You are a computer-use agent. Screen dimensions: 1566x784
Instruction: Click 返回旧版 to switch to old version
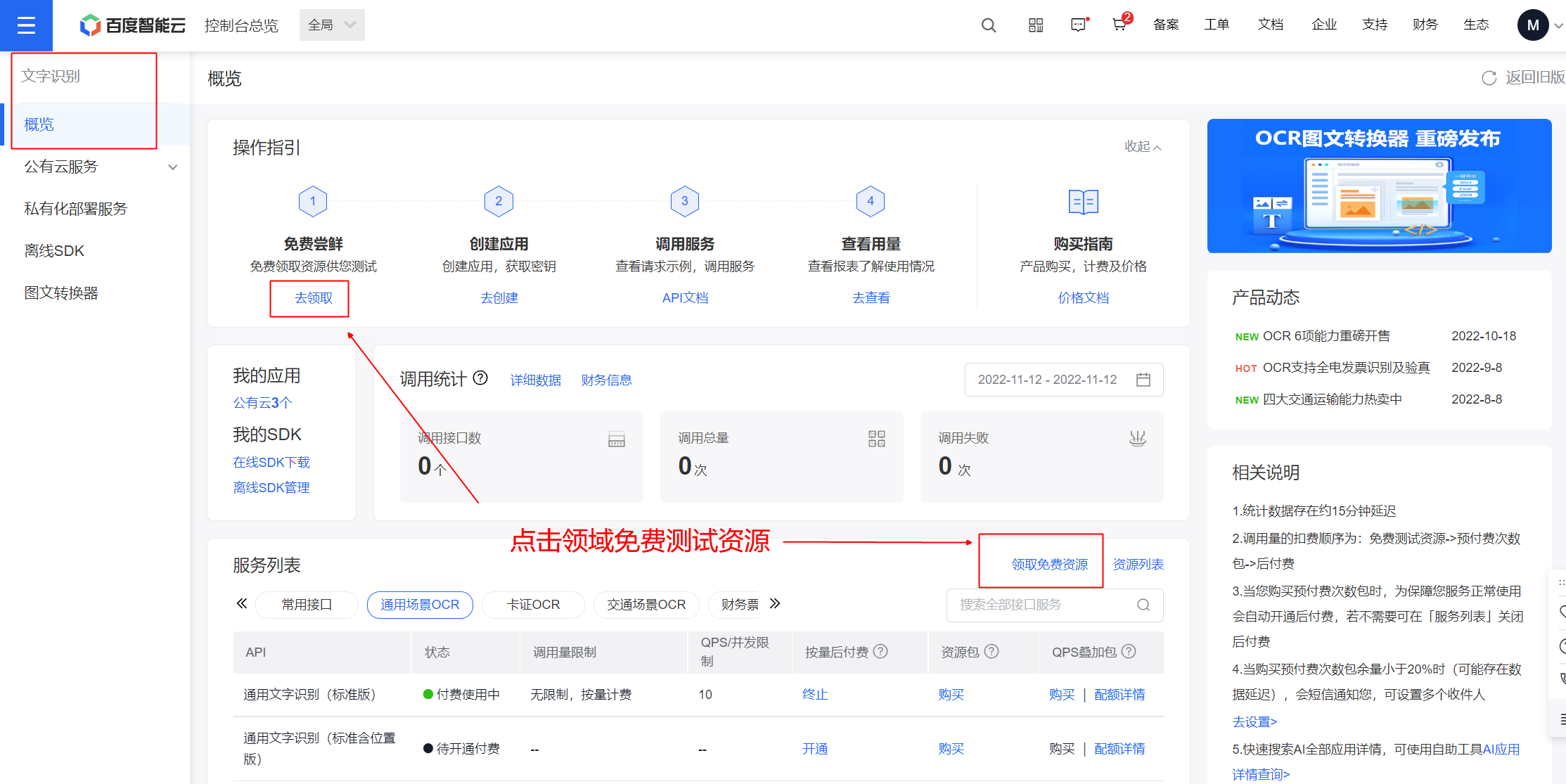(1535, 78)
